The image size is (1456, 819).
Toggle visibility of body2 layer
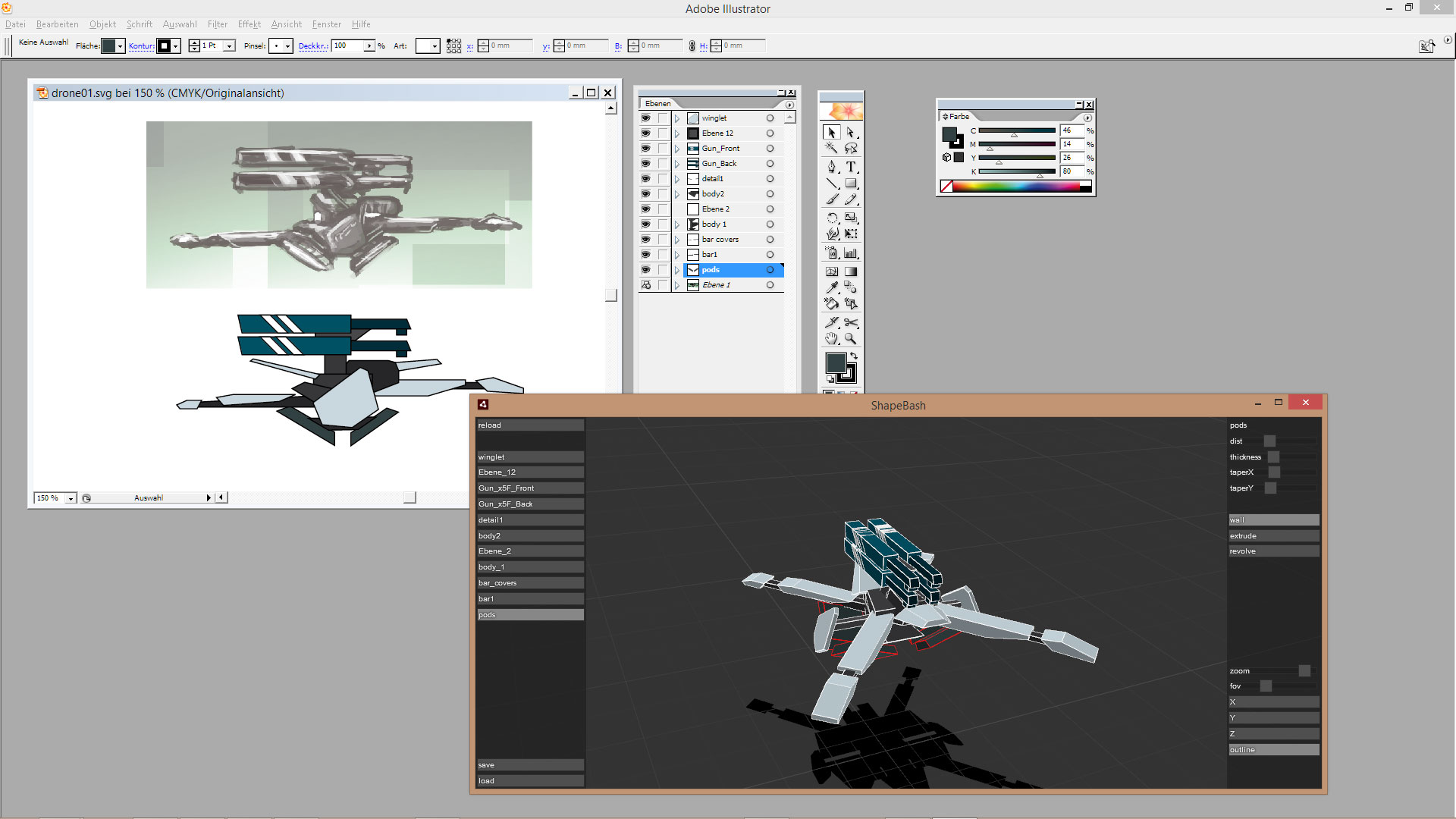coord(645,194)
